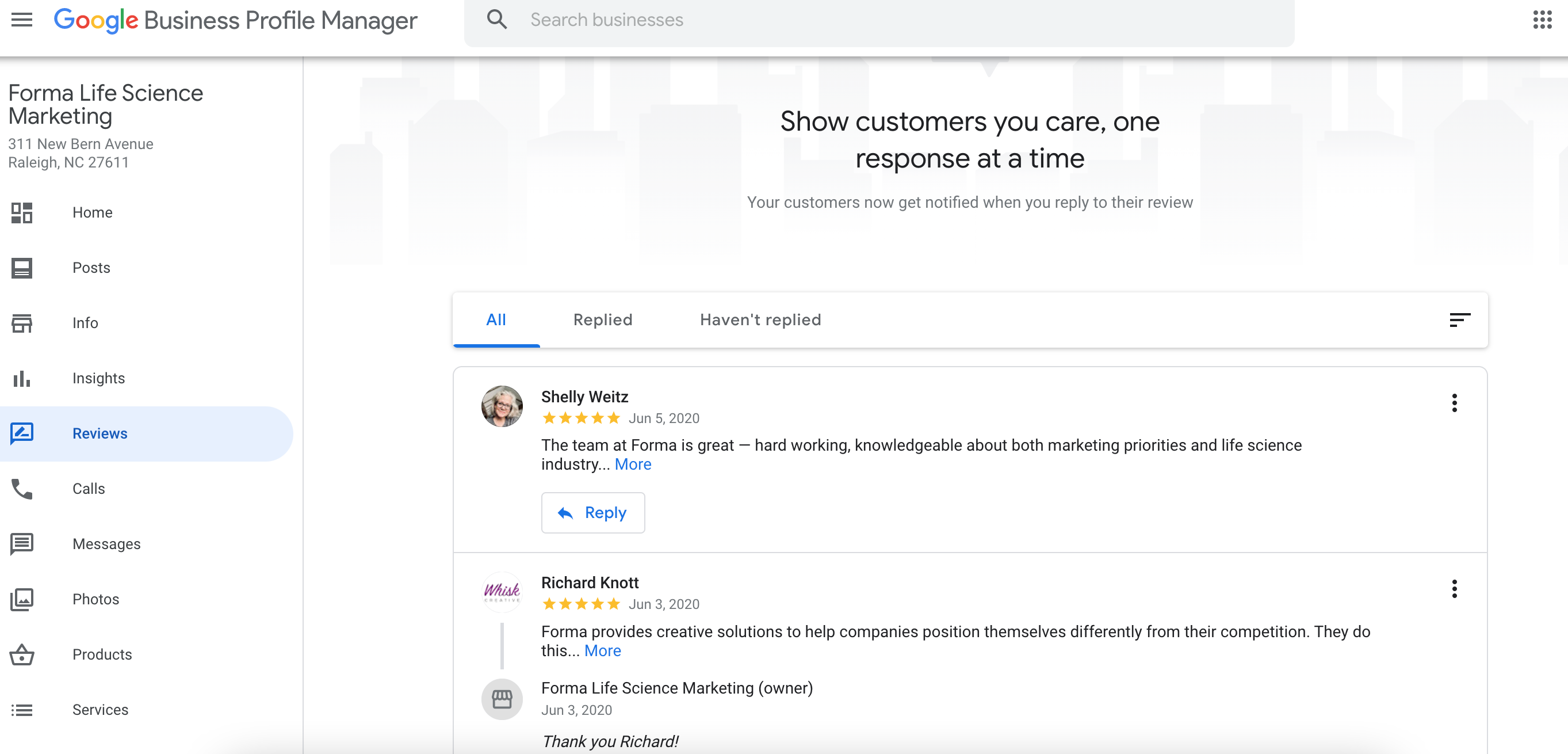This screenshot has width=1568, height=754.
Task: Open the Google apps grid
Action: pos(1543,20)
